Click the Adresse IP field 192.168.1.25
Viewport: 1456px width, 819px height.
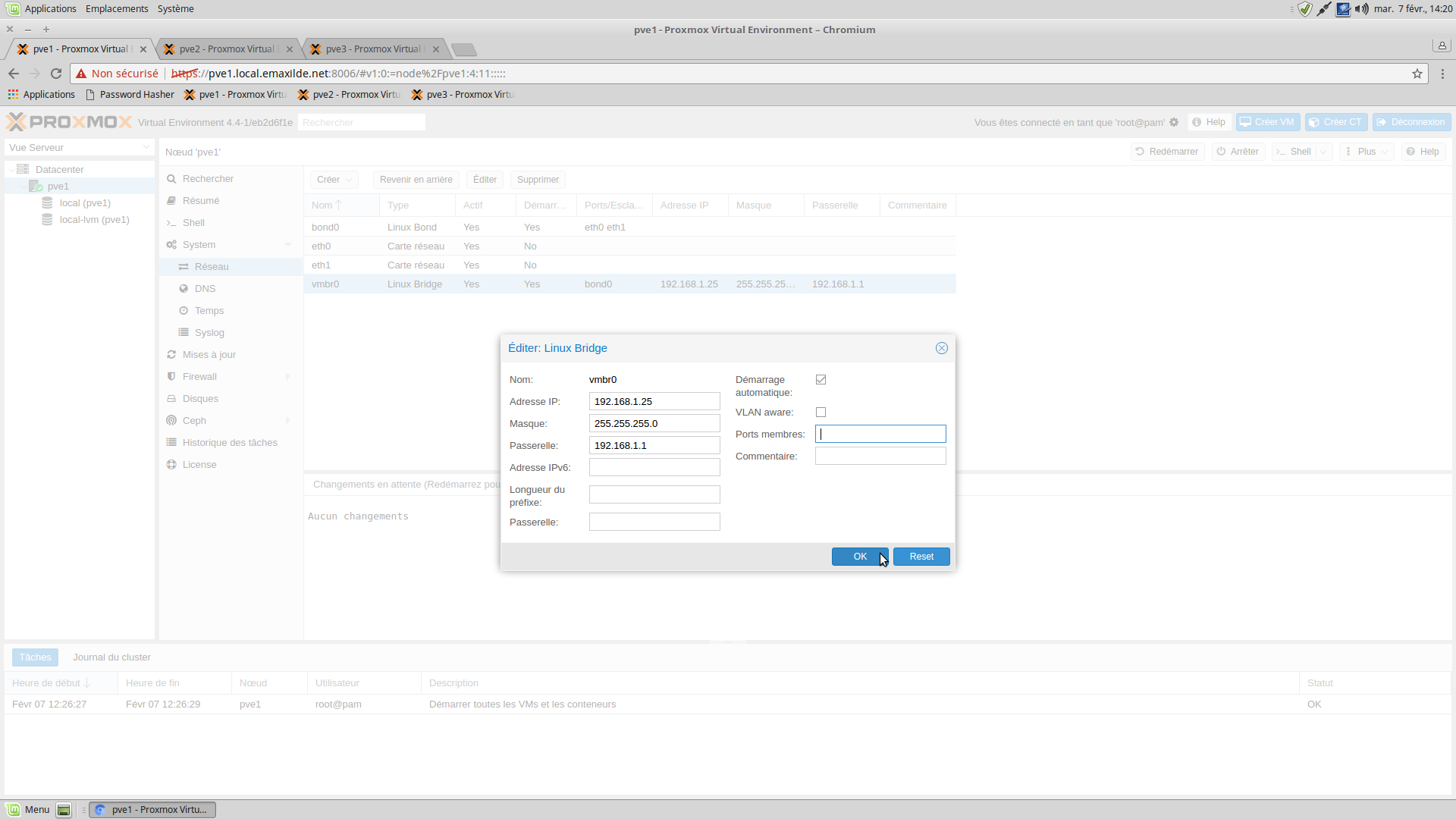(x=654, y=401)
